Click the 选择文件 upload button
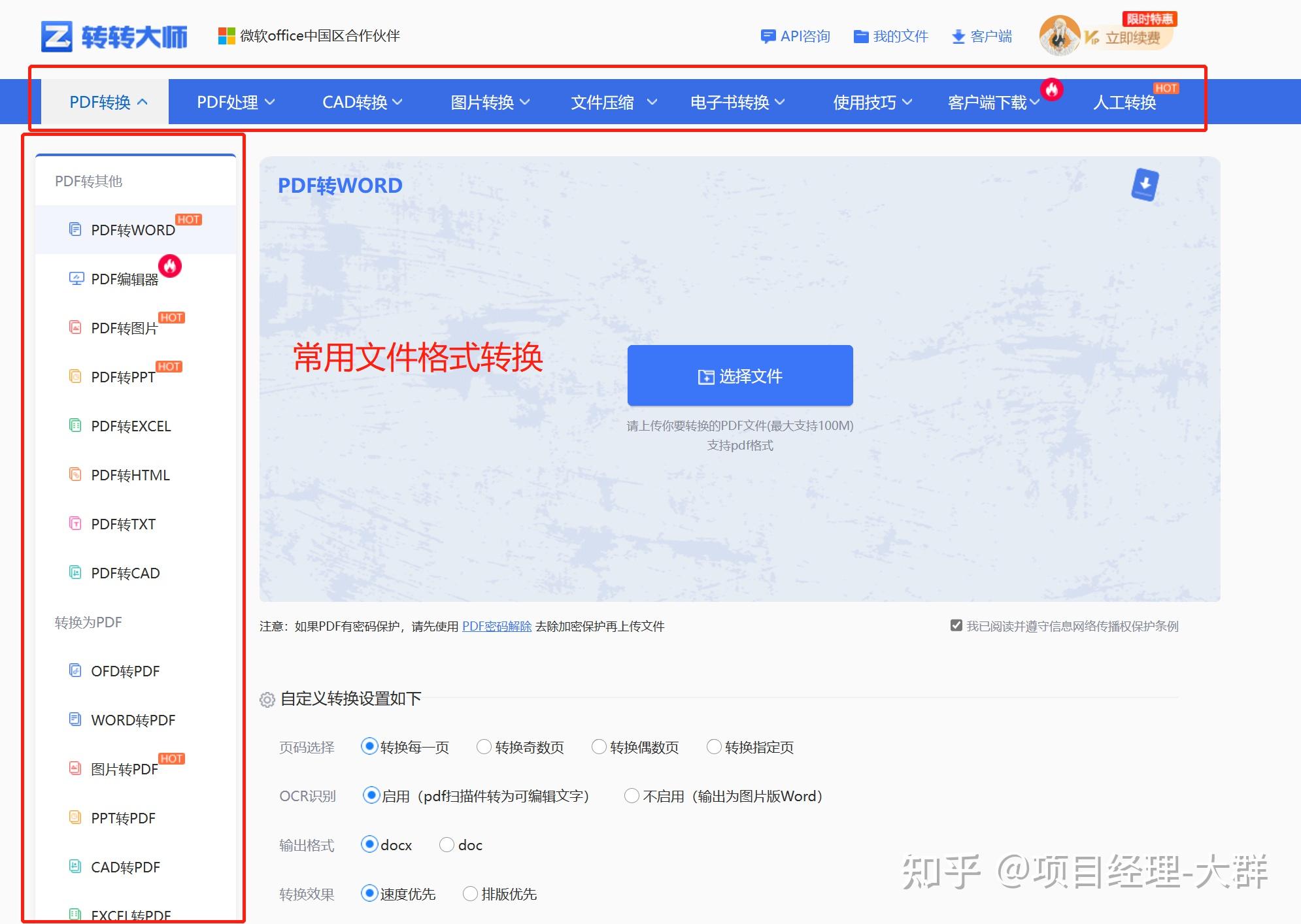The image size is (1301, 924). (739, 376)
